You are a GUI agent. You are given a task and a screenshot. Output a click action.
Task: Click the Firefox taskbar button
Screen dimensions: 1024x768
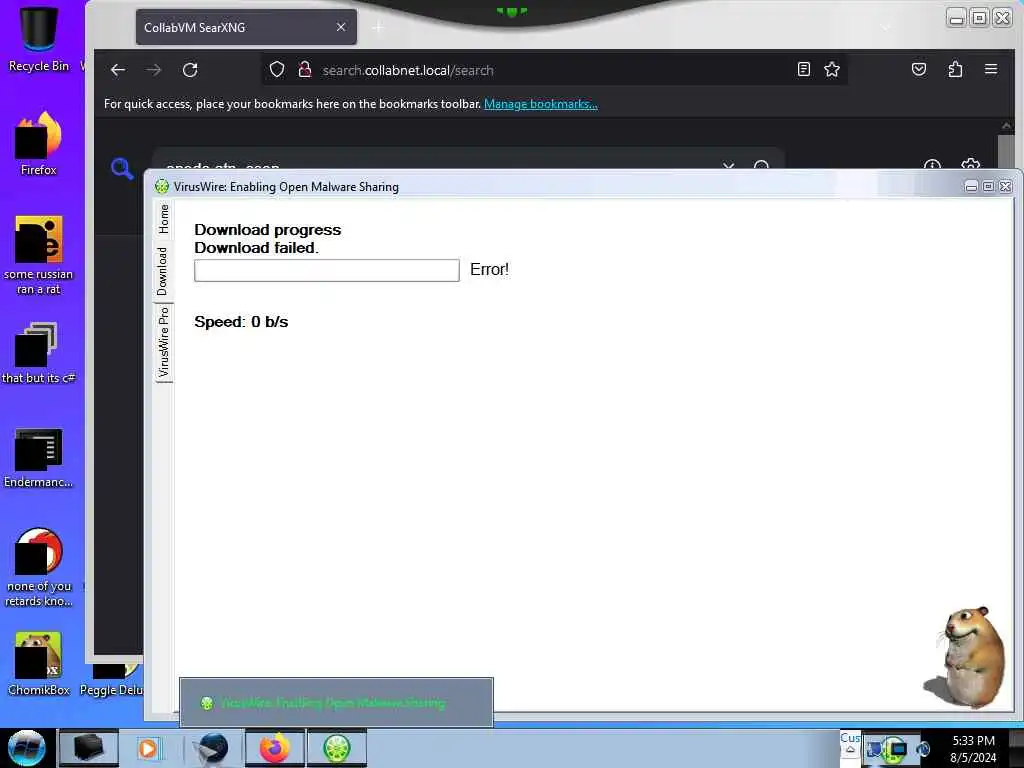tap(275, 748)
